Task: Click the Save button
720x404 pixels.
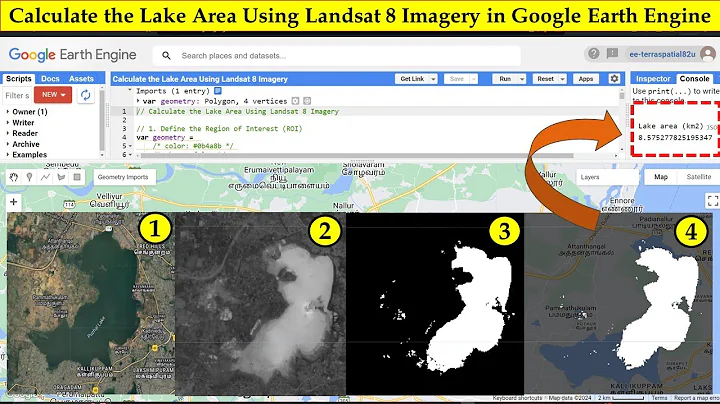Action: [456, 79]
